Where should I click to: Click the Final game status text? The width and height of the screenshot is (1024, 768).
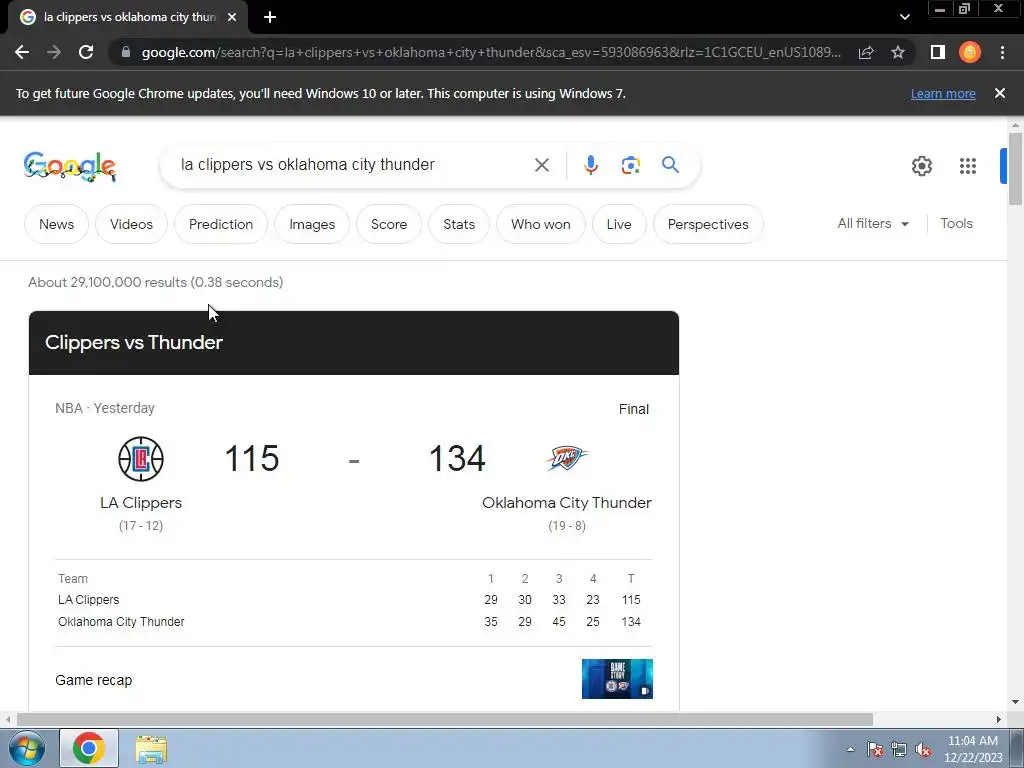coord(633,409)
